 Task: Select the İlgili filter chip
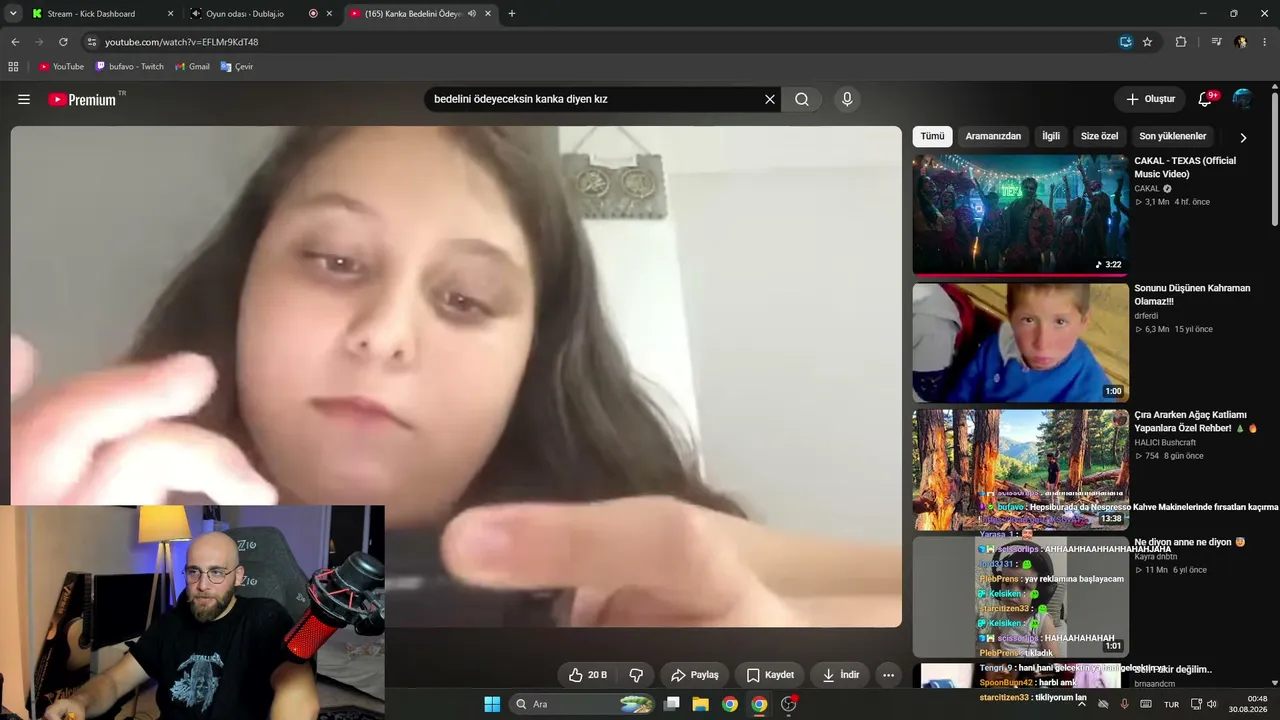coord(1051,136)
